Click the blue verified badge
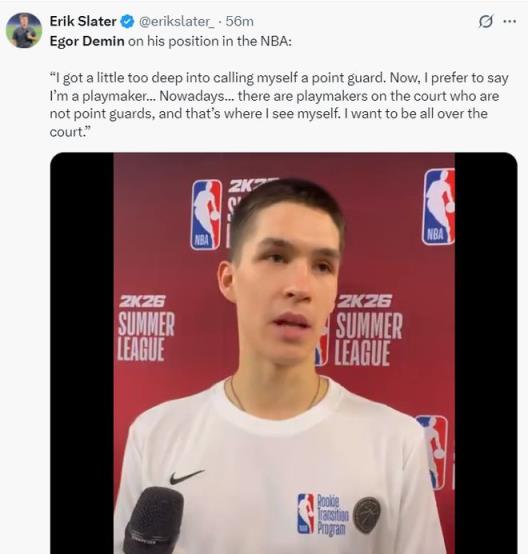The image size is (528, 554). coord(127,22)
